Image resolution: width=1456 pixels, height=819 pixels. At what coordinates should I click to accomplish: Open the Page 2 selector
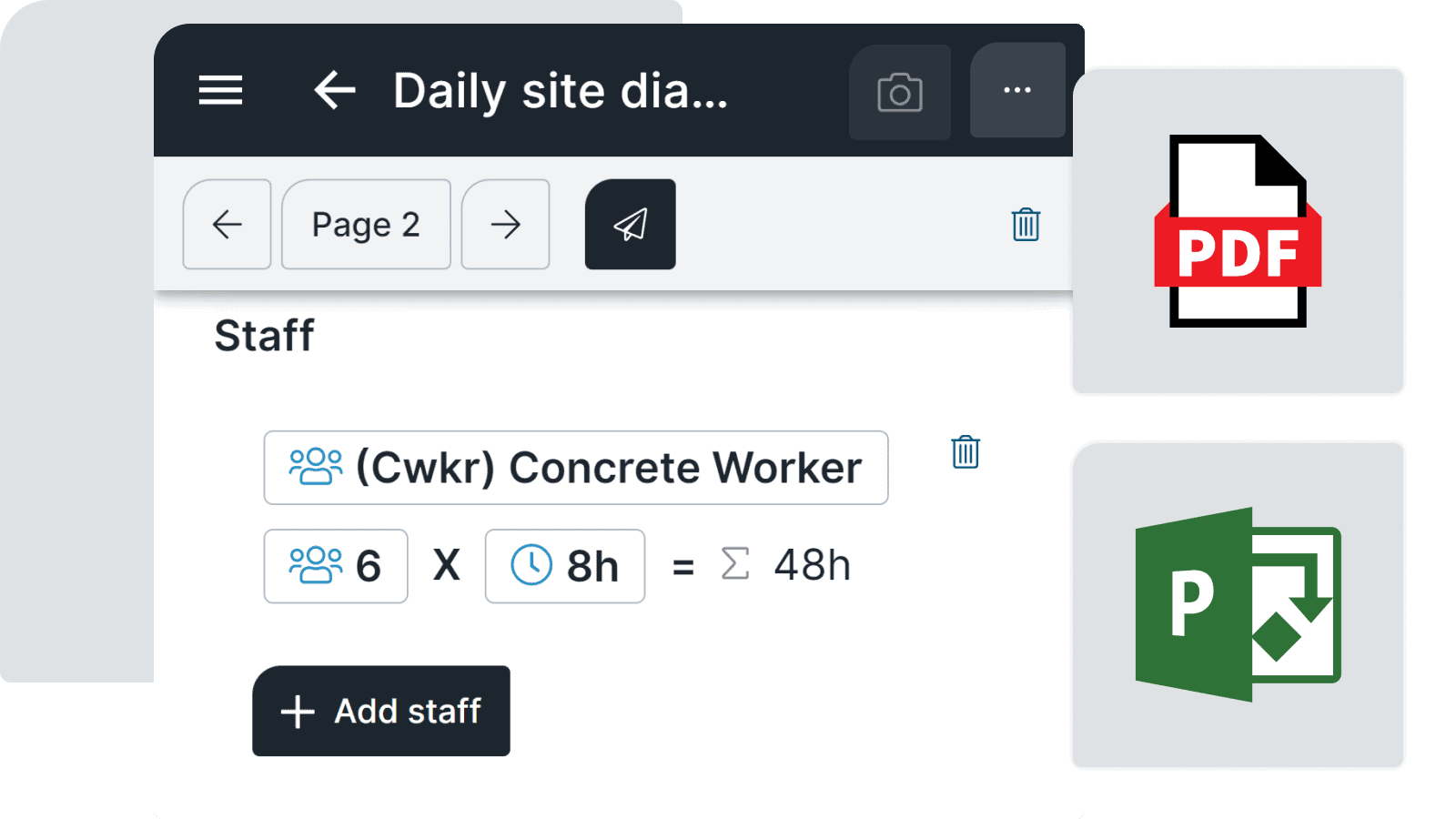point(366,225)
